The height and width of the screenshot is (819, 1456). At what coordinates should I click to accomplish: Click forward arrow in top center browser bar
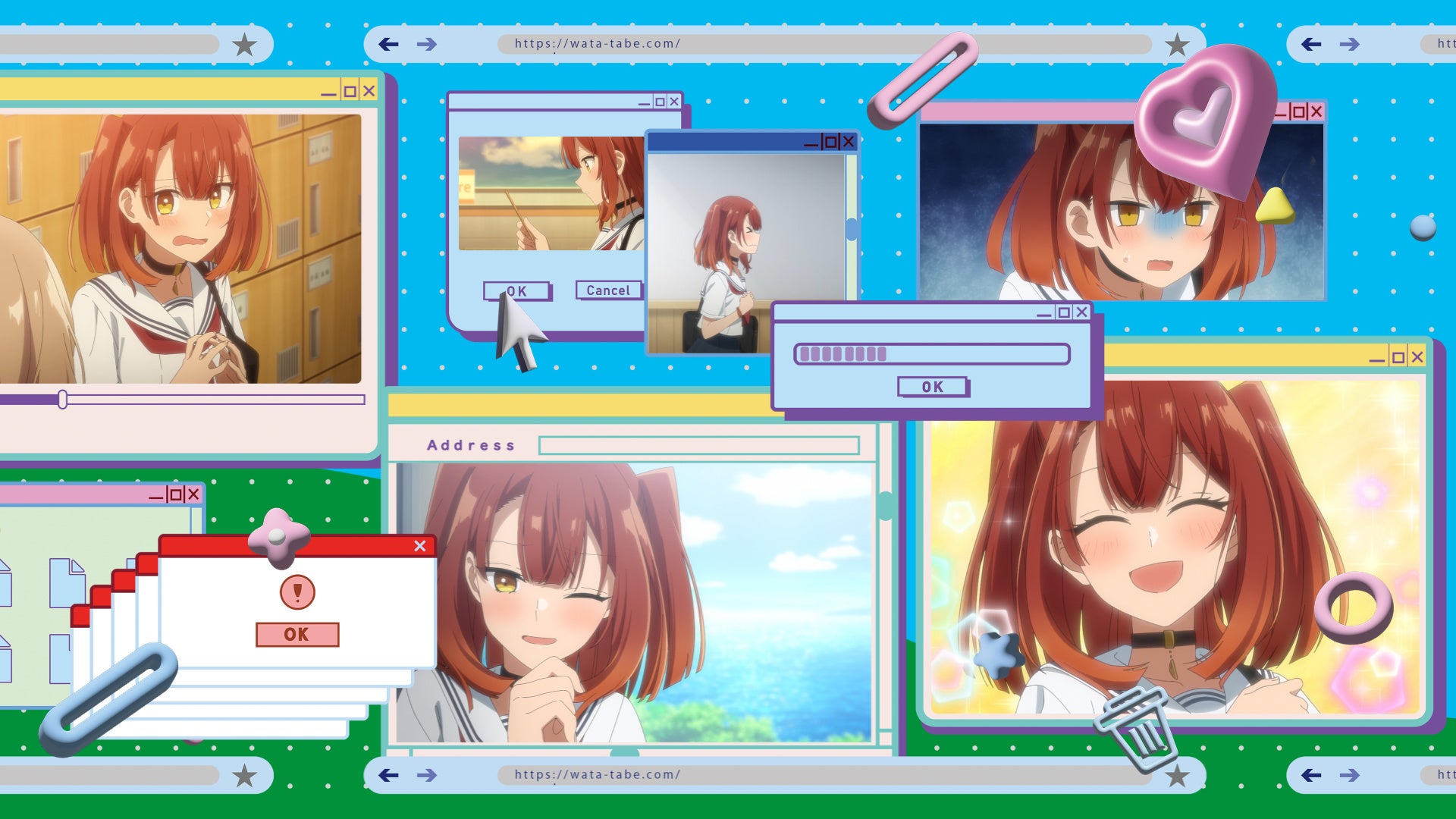(x=427, y=44)
